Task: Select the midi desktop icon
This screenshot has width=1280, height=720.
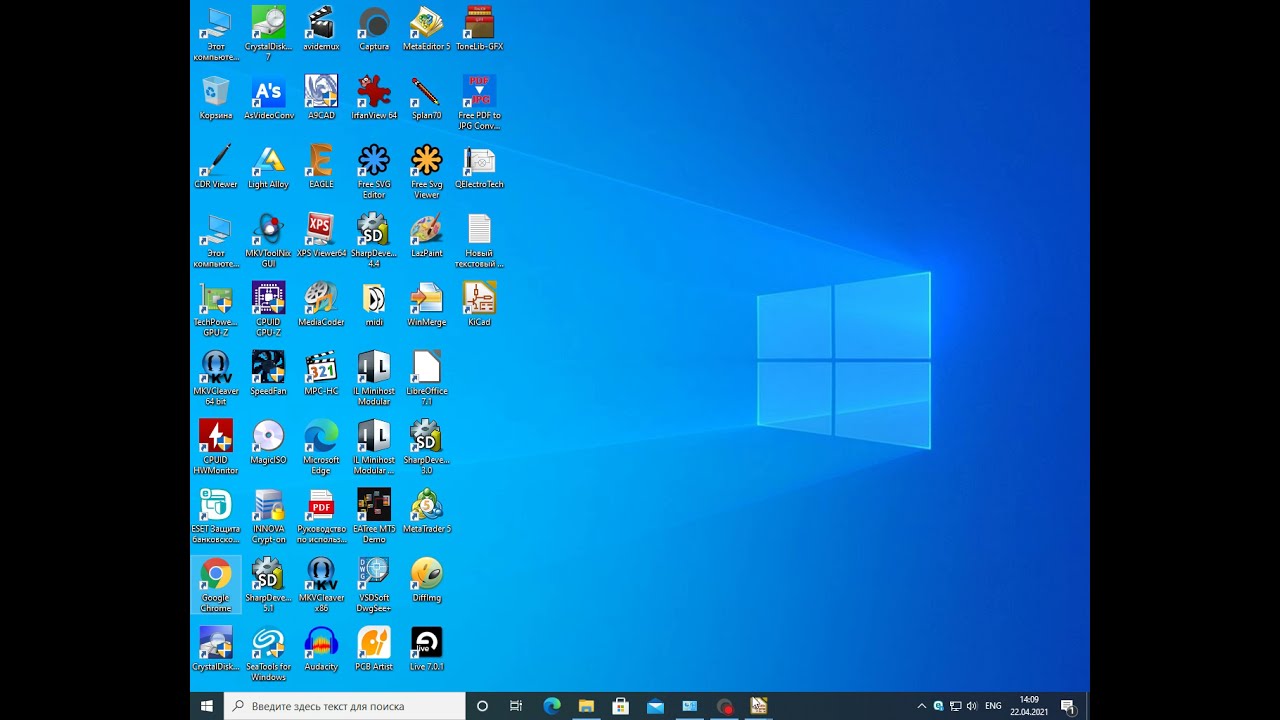Action: pos(374,305)
